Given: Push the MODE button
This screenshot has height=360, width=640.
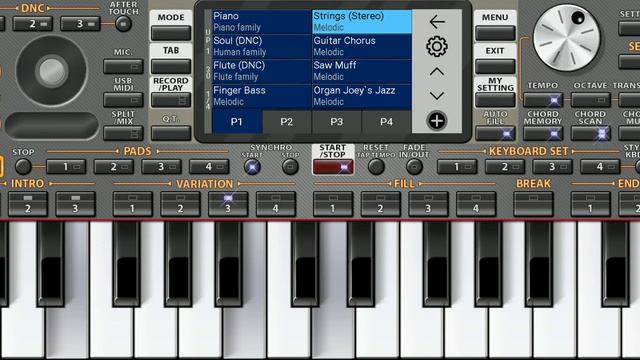Looking at the screenshot, I should 171,33.
